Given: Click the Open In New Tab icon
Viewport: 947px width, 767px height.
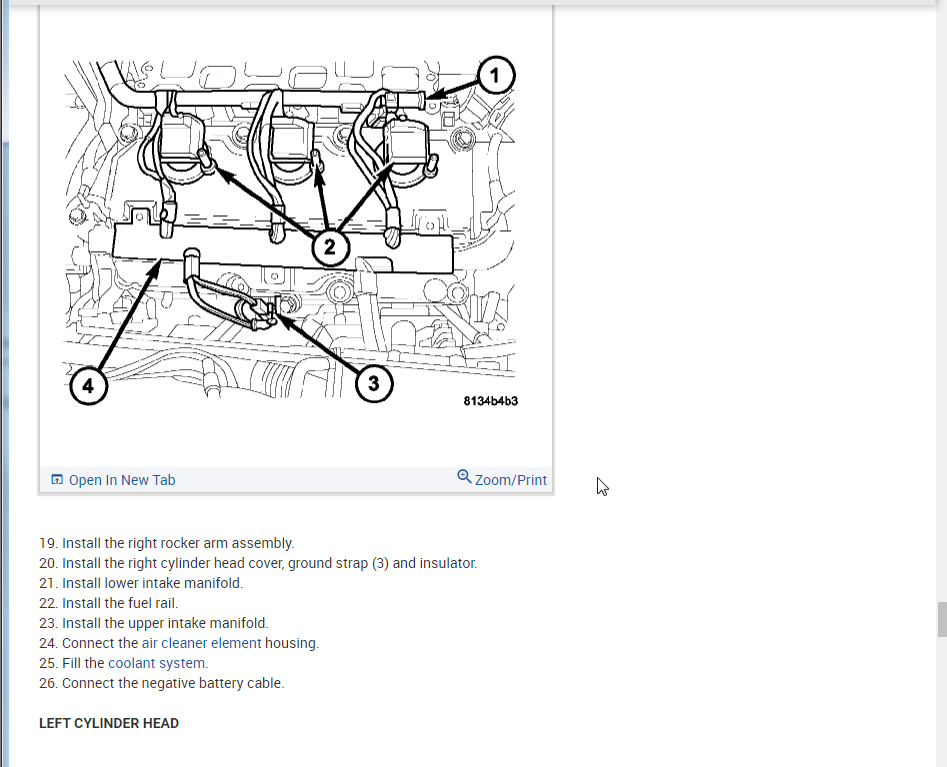Looking at the screenshot, I should [x=57, y=480].
